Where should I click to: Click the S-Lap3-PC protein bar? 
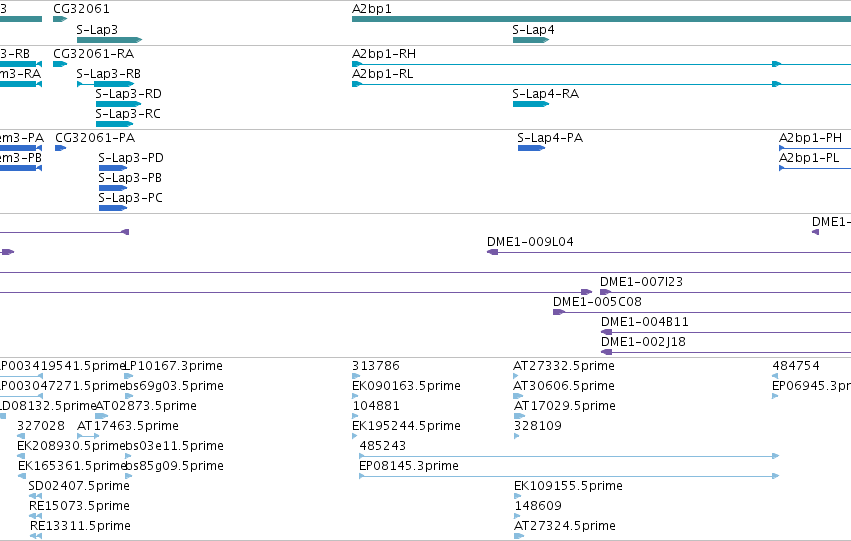(x=113, y=208)
